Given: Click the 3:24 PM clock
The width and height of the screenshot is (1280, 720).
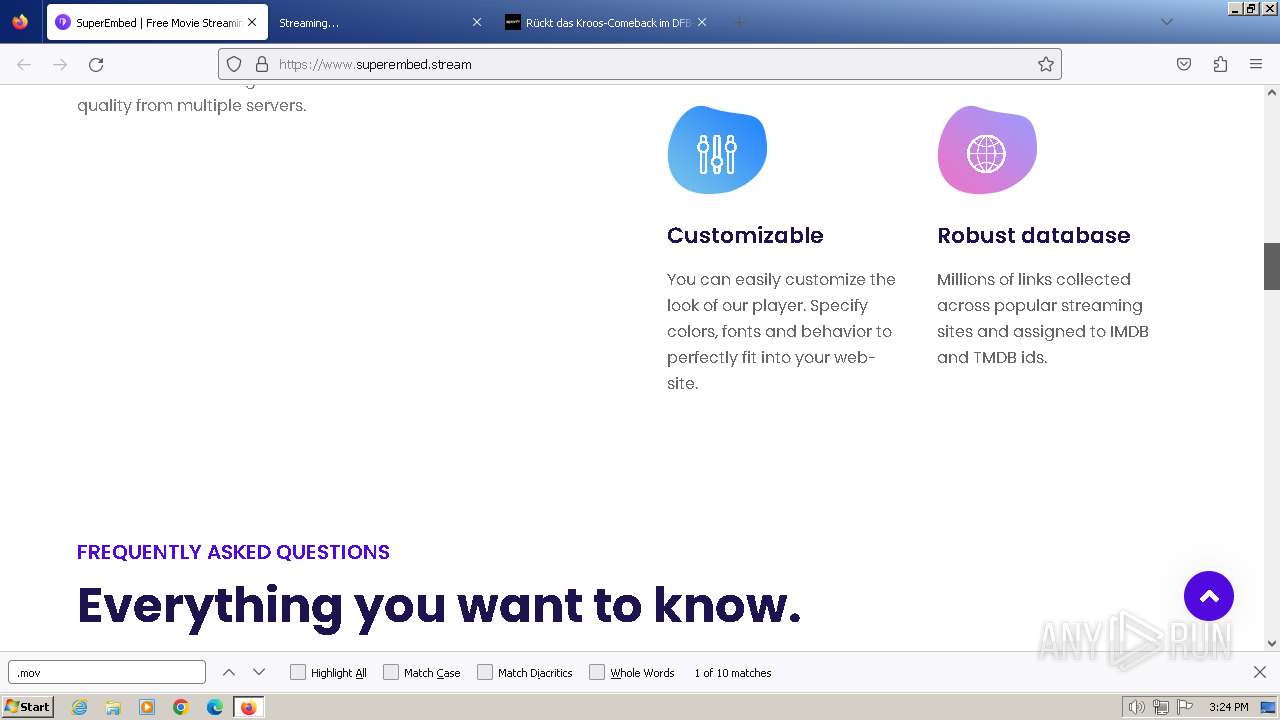Looking at the screenshot, I should tap(1228, 707).
